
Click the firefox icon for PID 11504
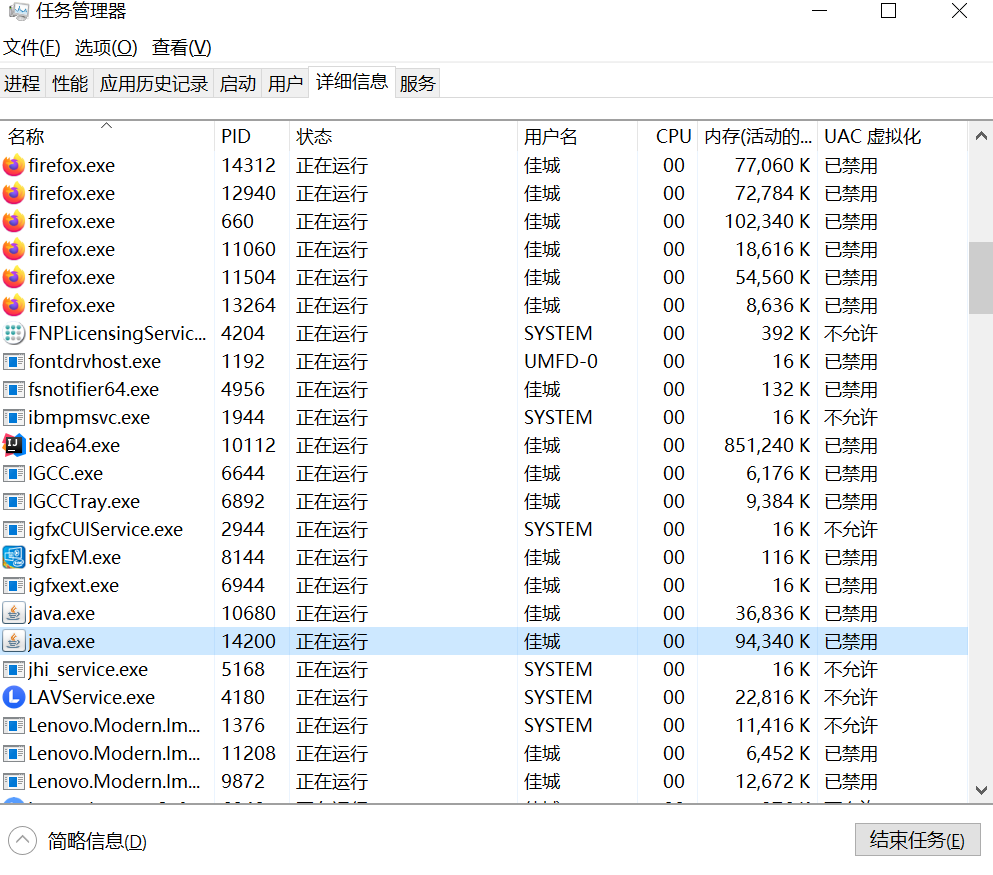(14, 277)
